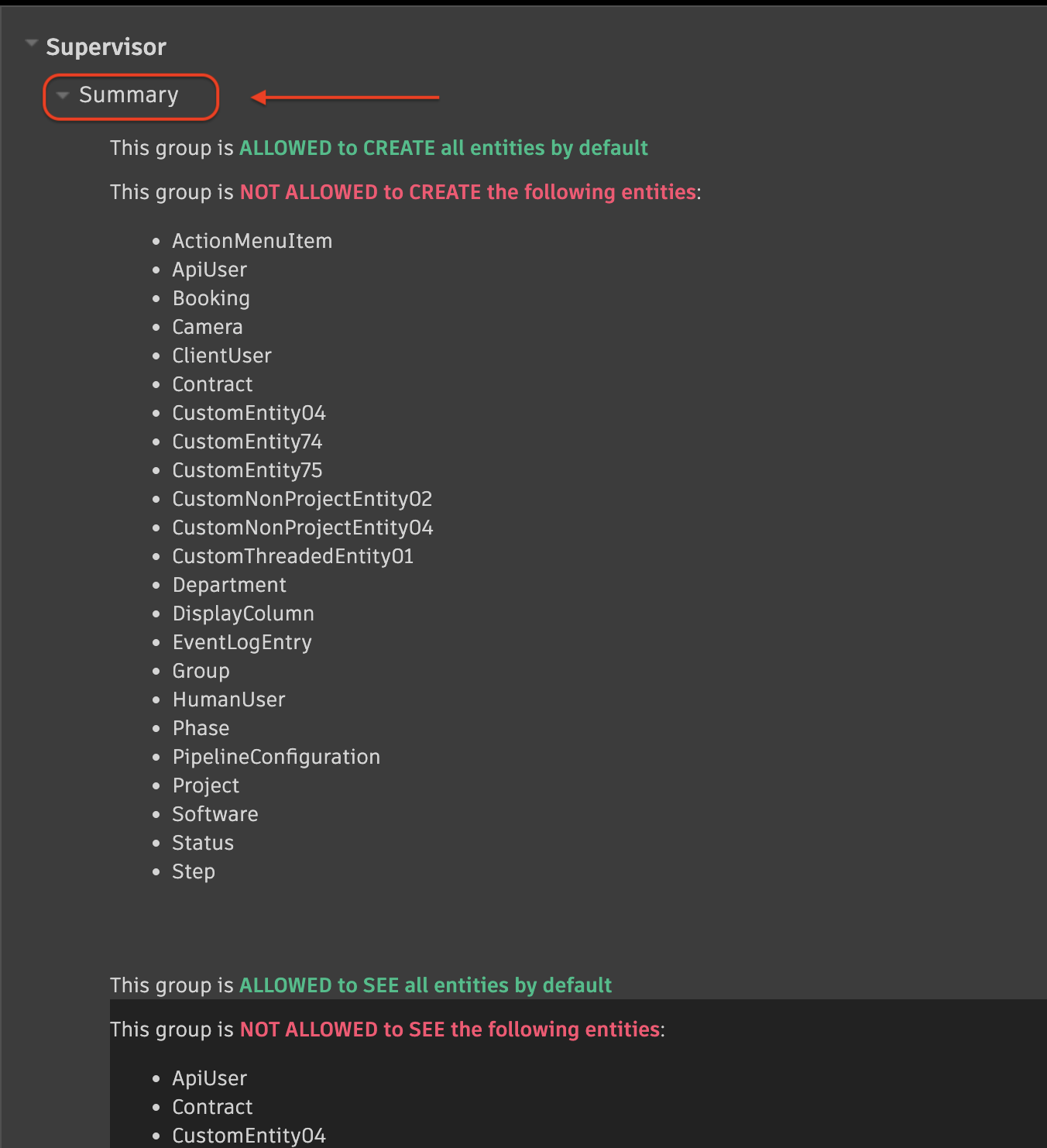
Task: Collapse the Summary disclosure triangle
Action: [64, 95]
